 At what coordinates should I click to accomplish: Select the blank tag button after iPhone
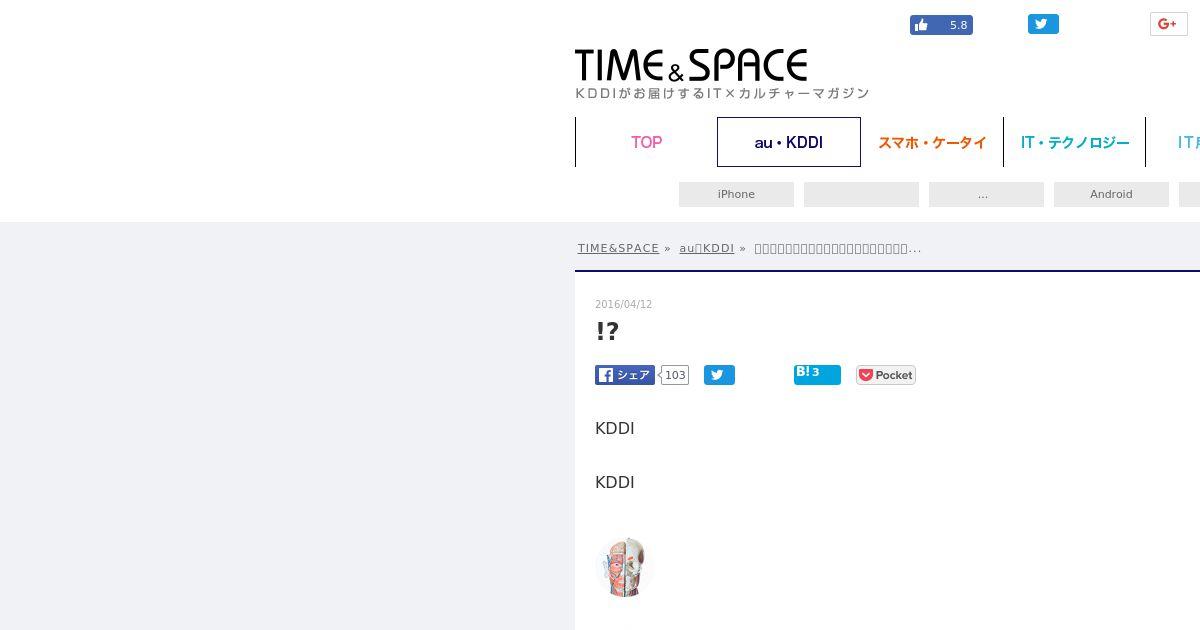[x=861, y=194]
